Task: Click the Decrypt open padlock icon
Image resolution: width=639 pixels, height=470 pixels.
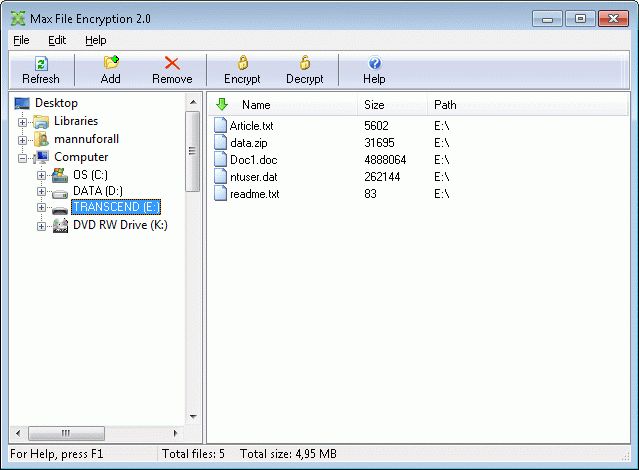Action: point(304,64)
